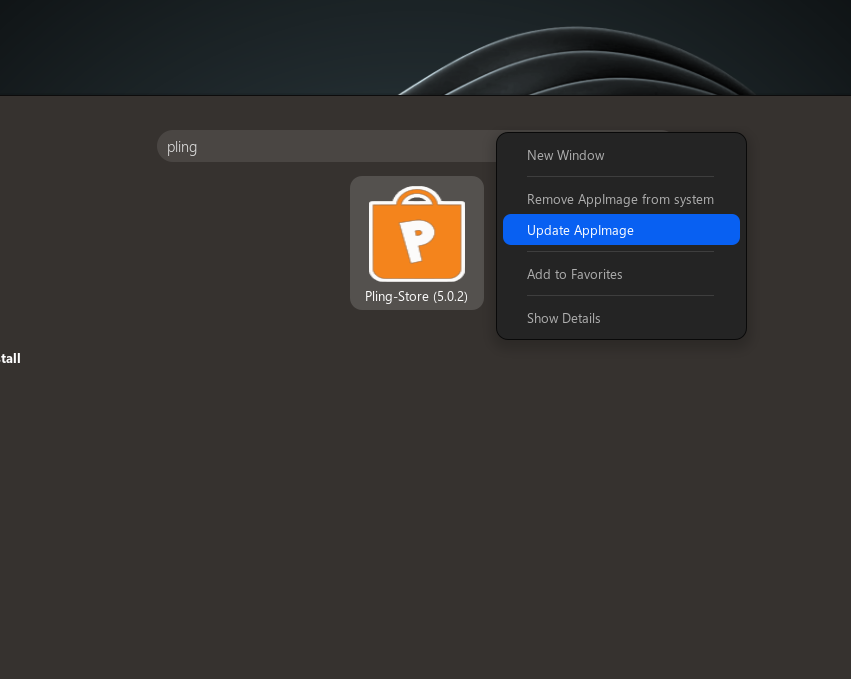Open a New Window for Pling-Store
Screen dimensions: 851x679
566,155
